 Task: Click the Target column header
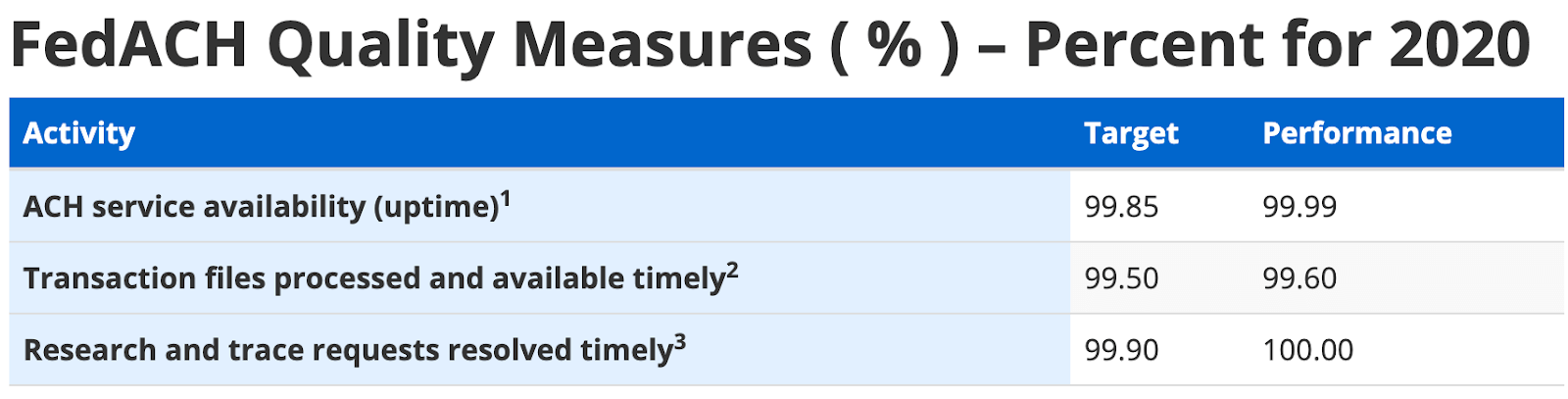coord(1131,133)
